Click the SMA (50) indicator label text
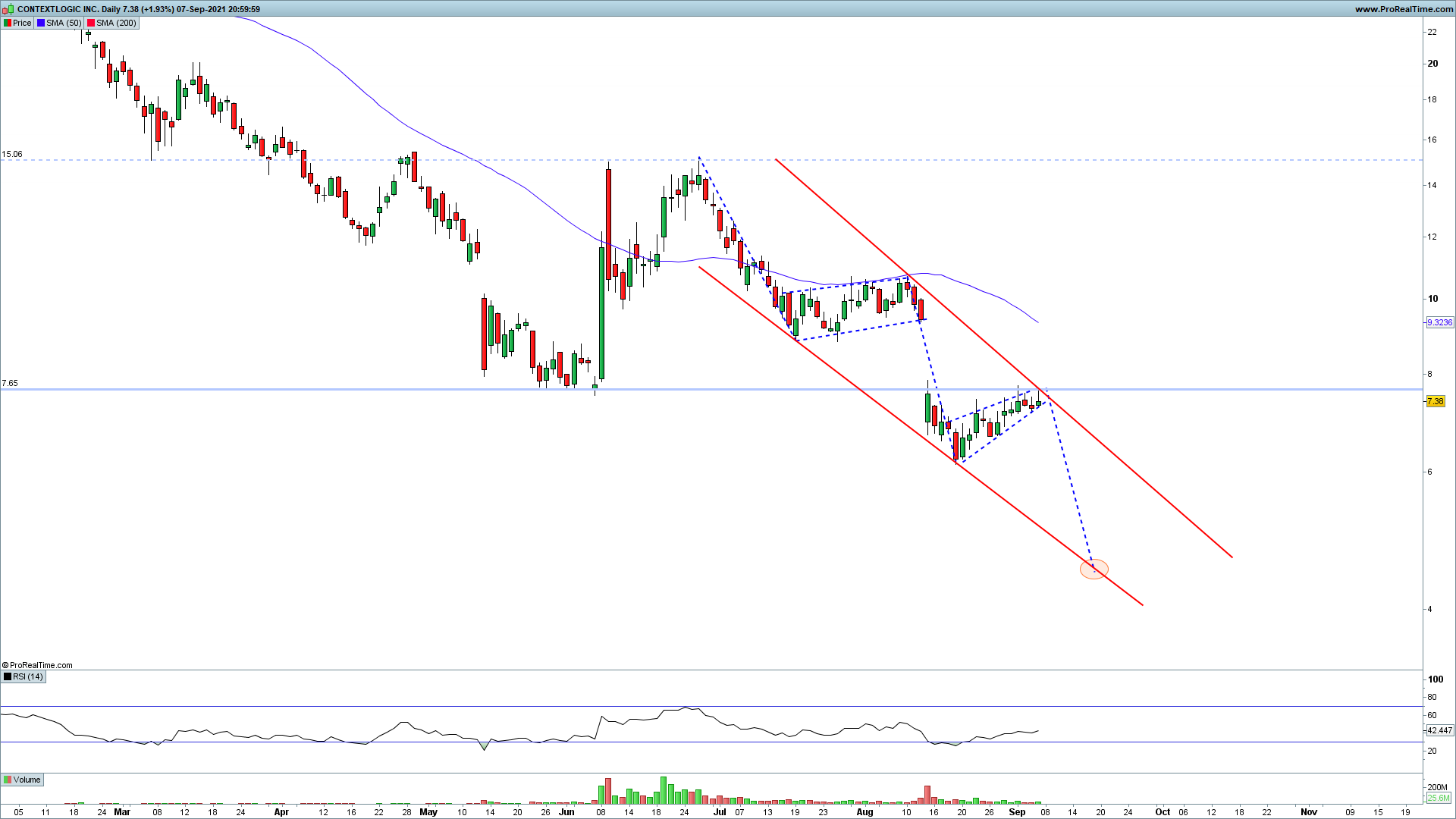This screenshot has height=819, width=1456. pos(63,23)
